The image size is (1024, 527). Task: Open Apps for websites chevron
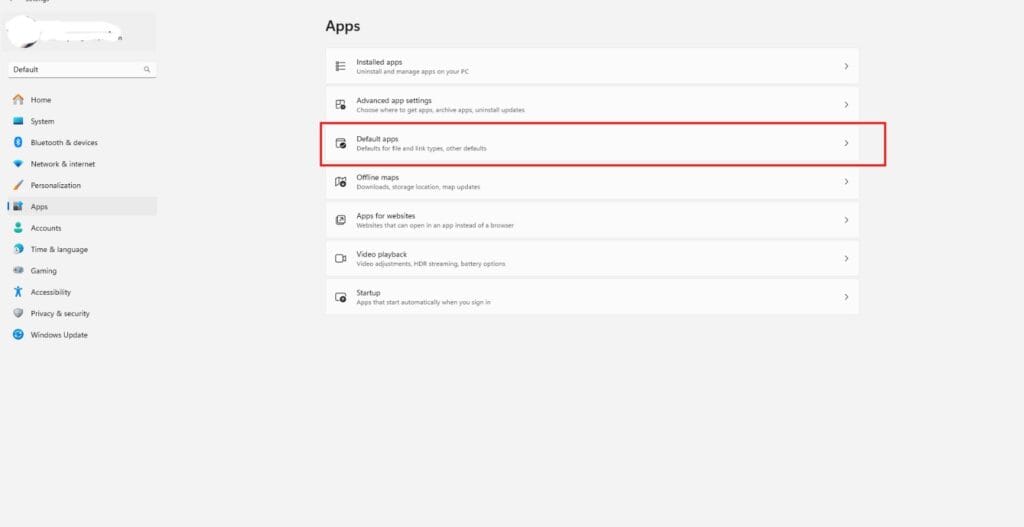click(846, 220)
